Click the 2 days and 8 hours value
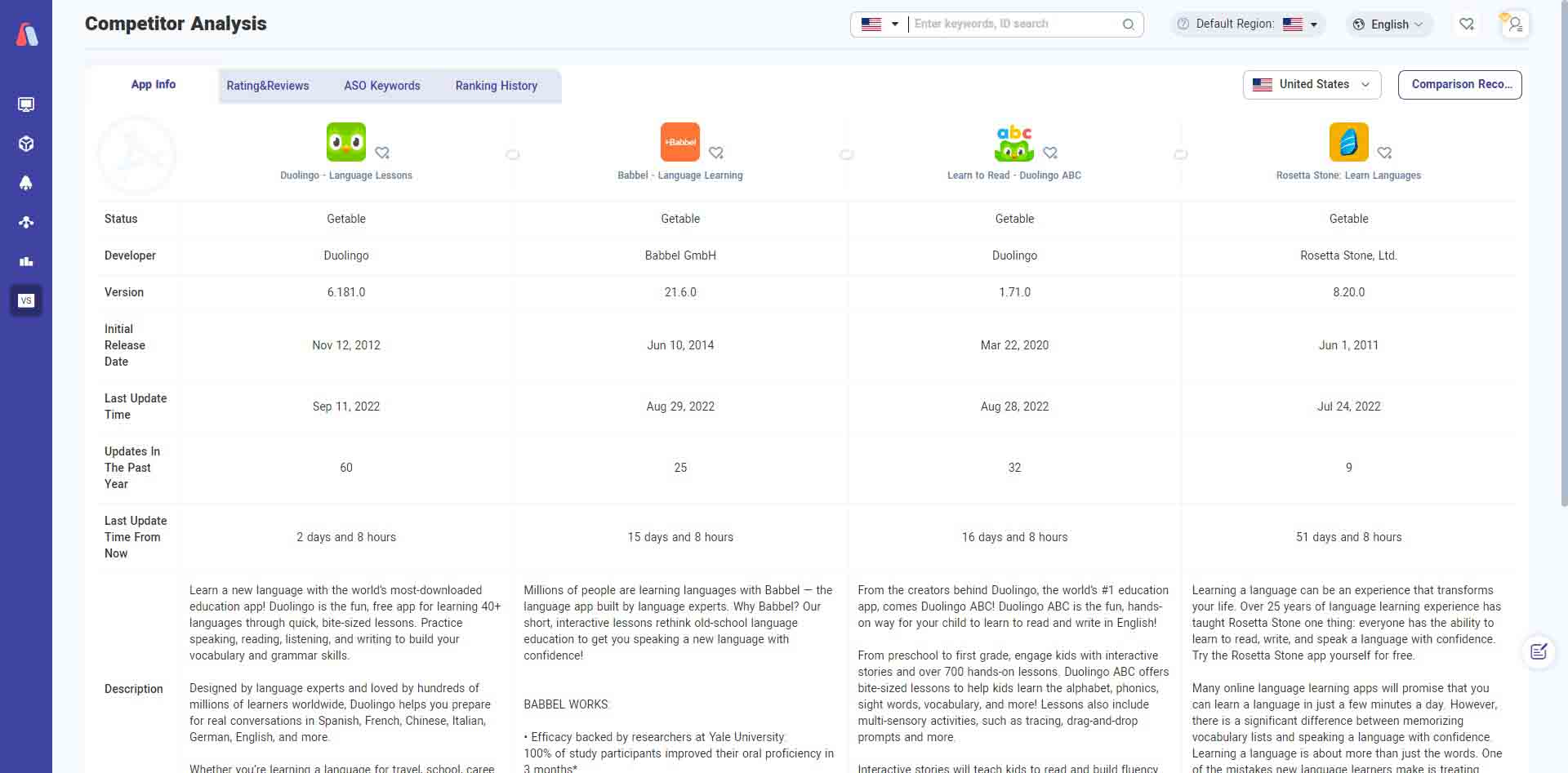The width and height of the screenshot is (1568, 773). tap(346, 537)
